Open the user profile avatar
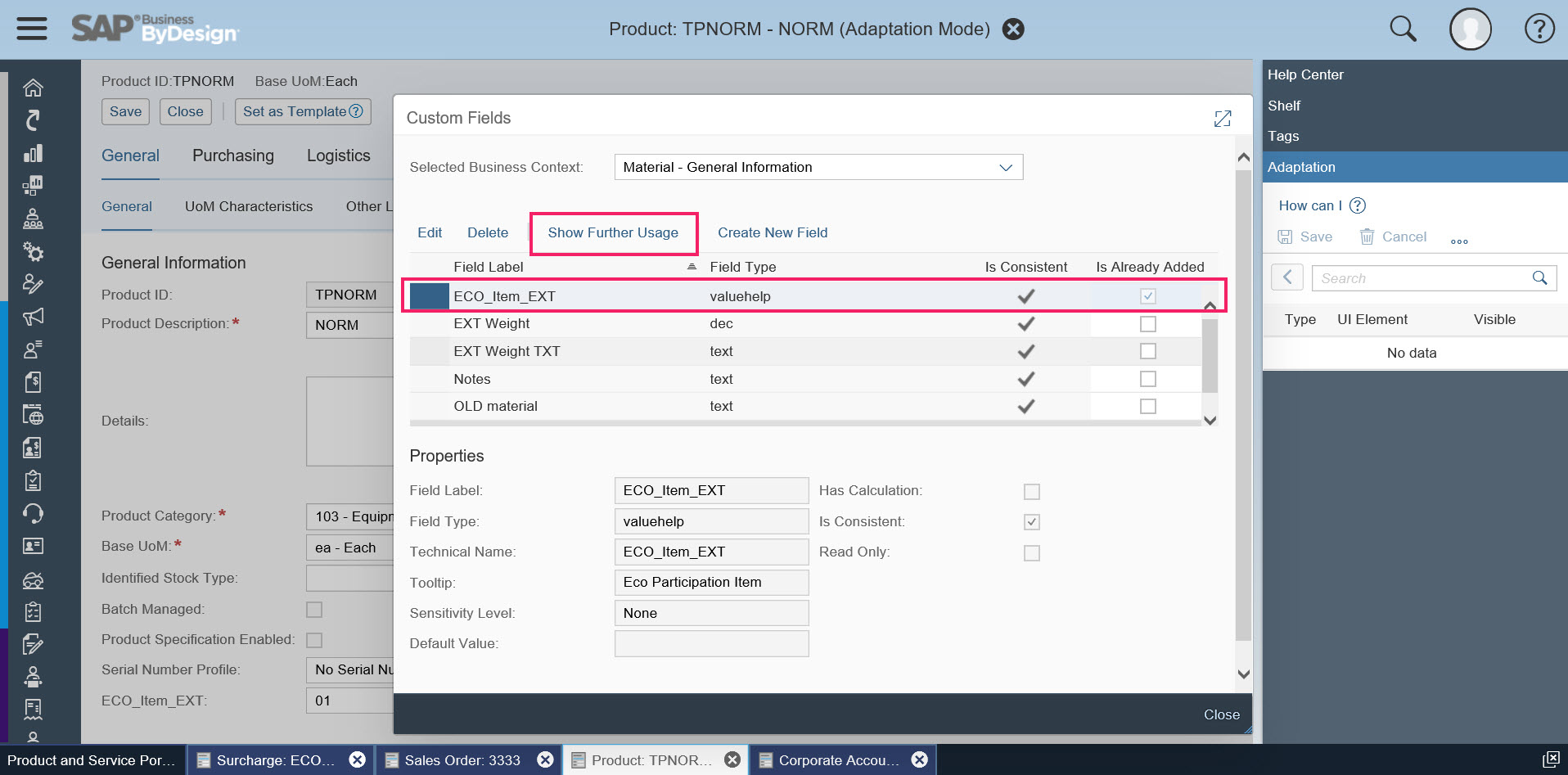Image resolution: width=1568 pixels, height=775 pixels. tap(1470, 29)
